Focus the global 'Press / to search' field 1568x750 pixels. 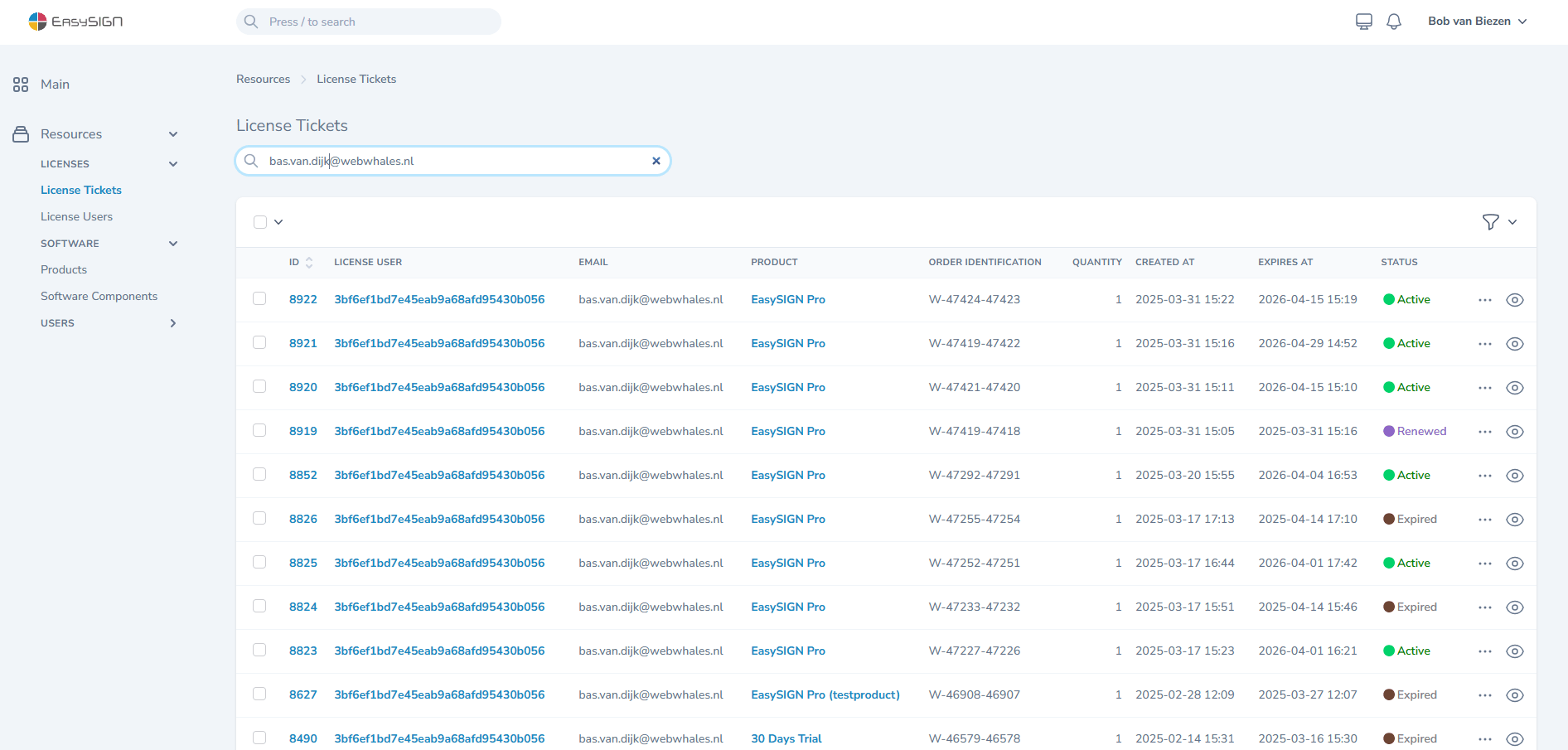coord(369,22)
